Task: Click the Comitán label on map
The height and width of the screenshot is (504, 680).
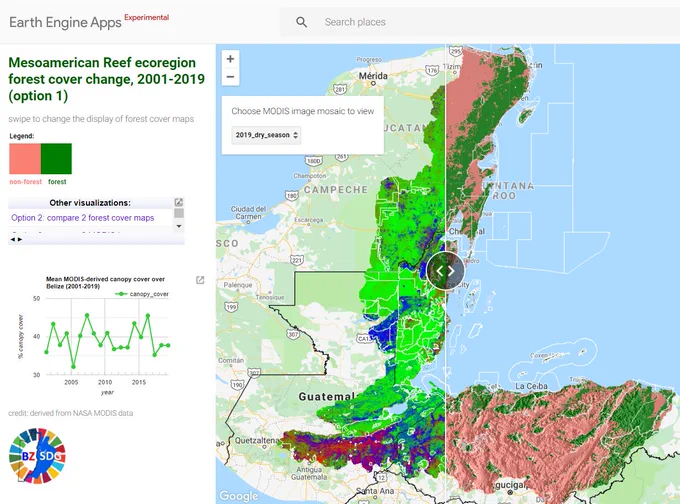Action: pyautogui.click(x=231, y=360)
